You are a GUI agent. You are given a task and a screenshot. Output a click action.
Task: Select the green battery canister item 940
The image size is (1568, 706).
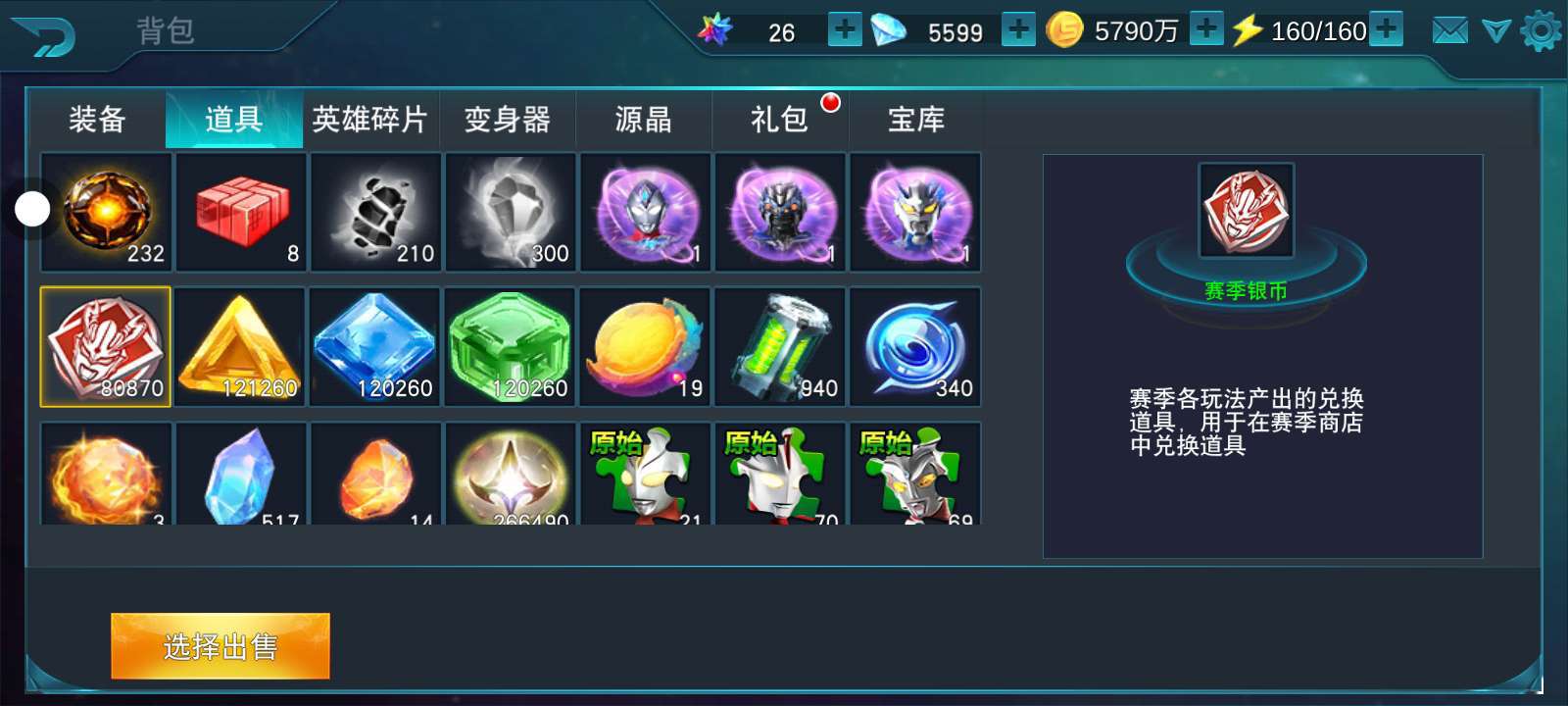(780, 346)
